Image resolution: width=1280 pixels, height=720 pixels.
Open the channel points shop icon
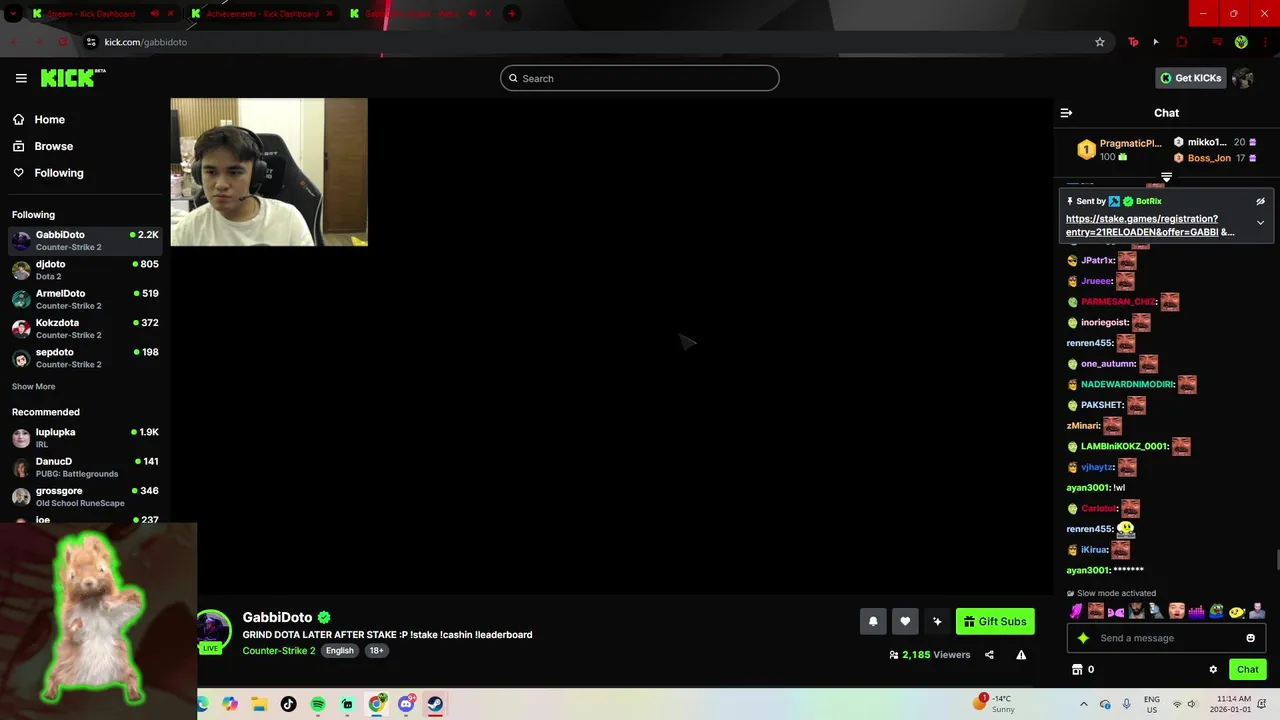click(1077, 669)
